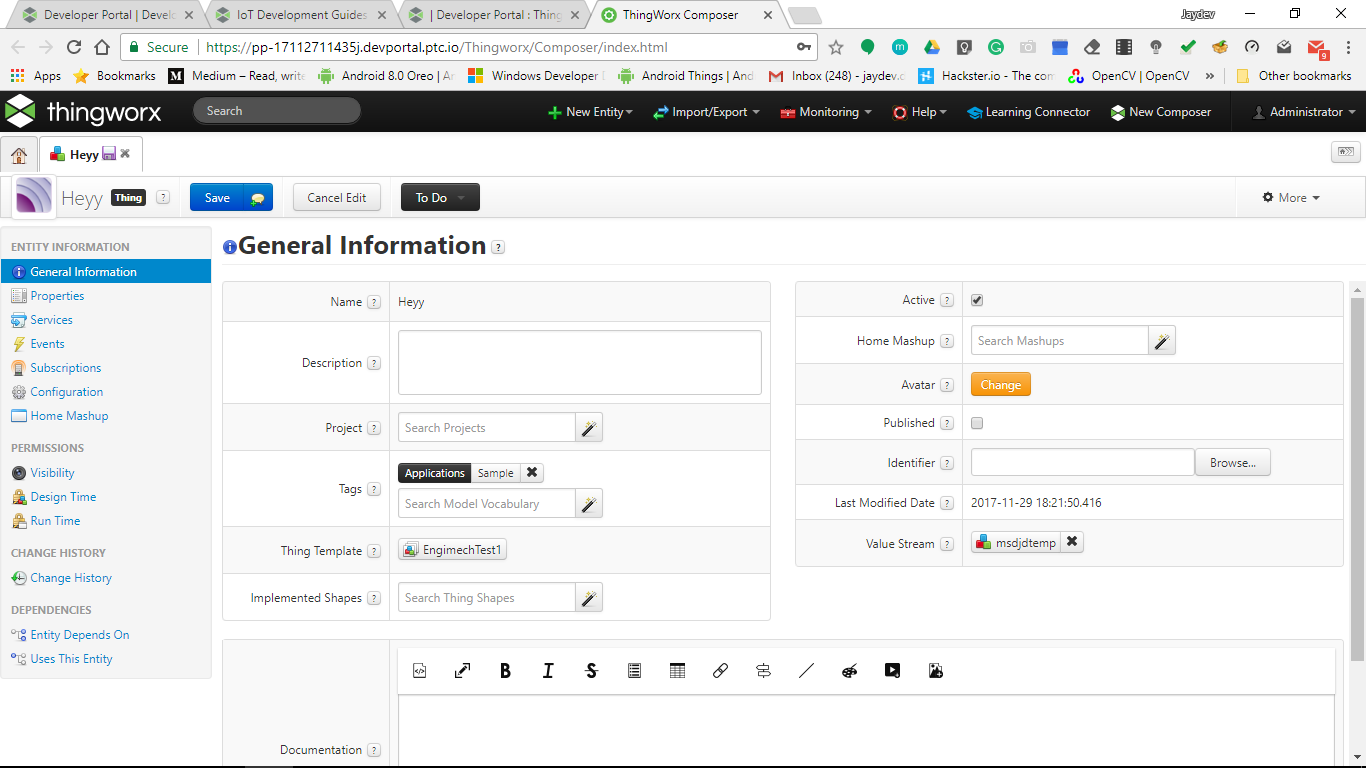Expand the More options menu
The image size is (1366, 768).
(x=1289, y=197)
